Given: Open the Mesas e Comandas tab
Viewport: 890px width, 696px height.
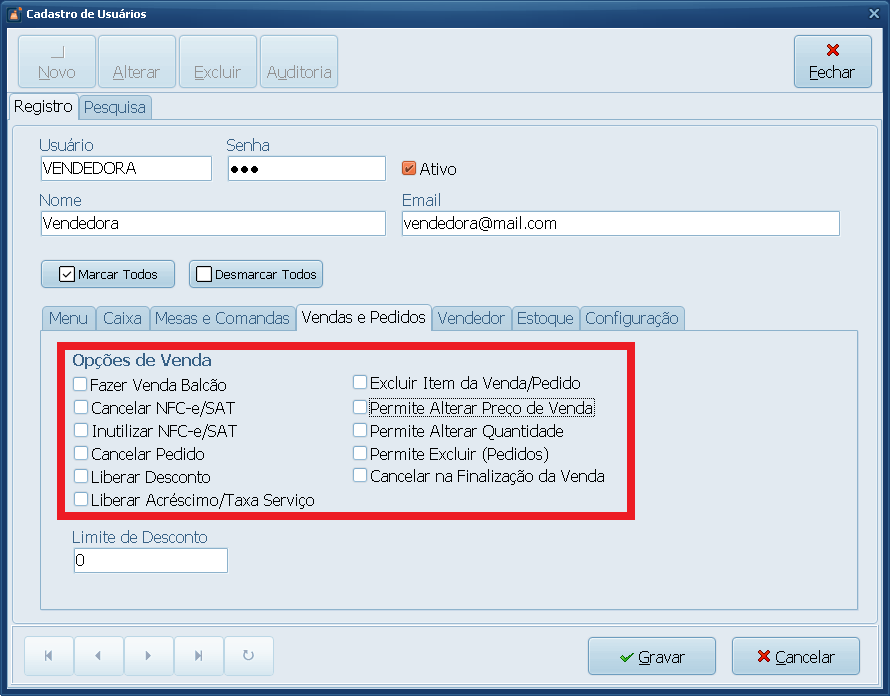Looking at the screenshot, I should 222,318.
